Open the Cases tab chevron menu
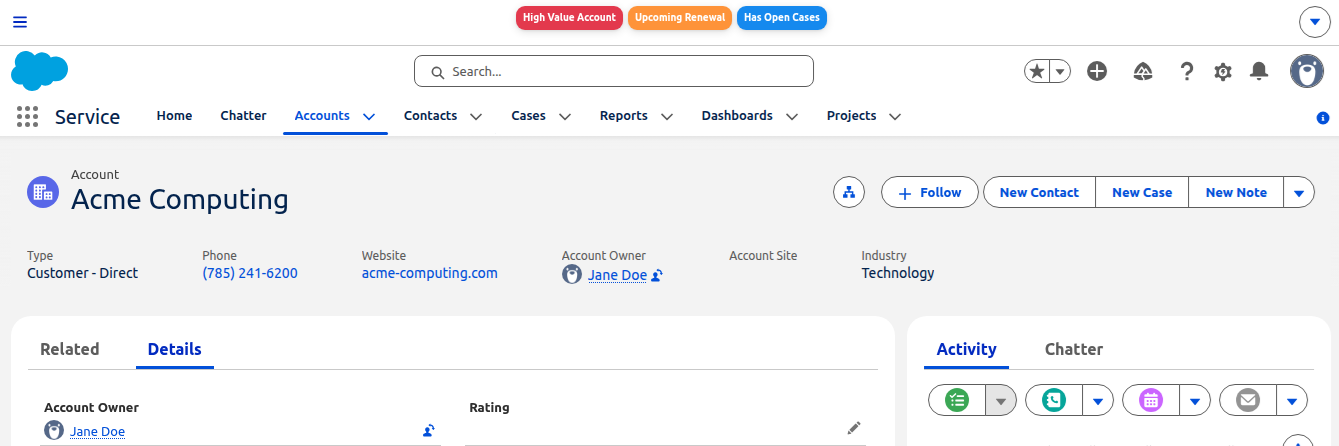 coord(565,116)
